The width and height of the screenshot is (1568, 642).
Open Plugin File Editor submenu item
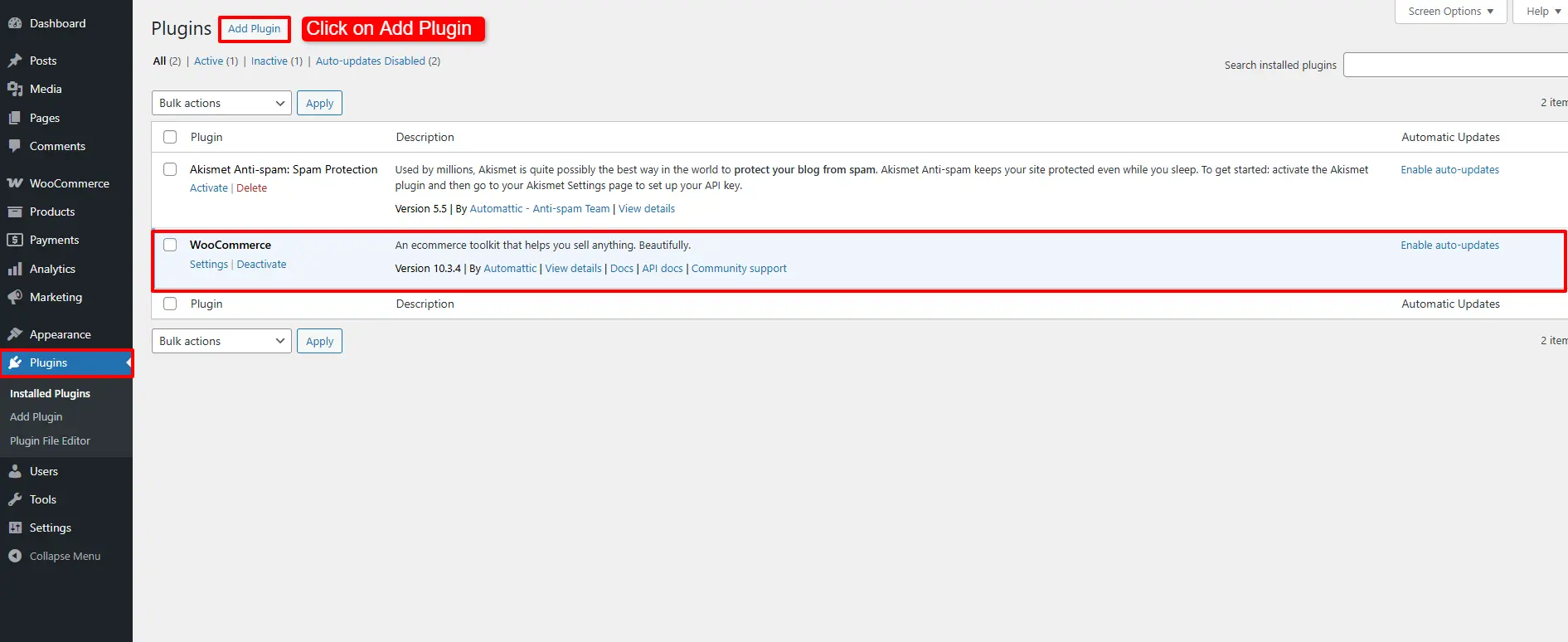pos(50,440)
